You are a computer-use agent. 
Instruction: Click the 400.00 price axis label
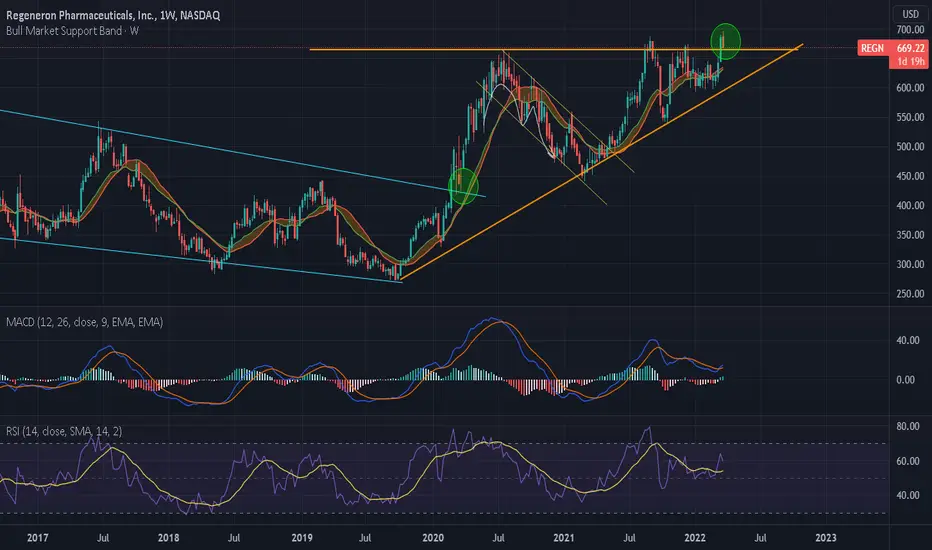click(x=910, y=205)
